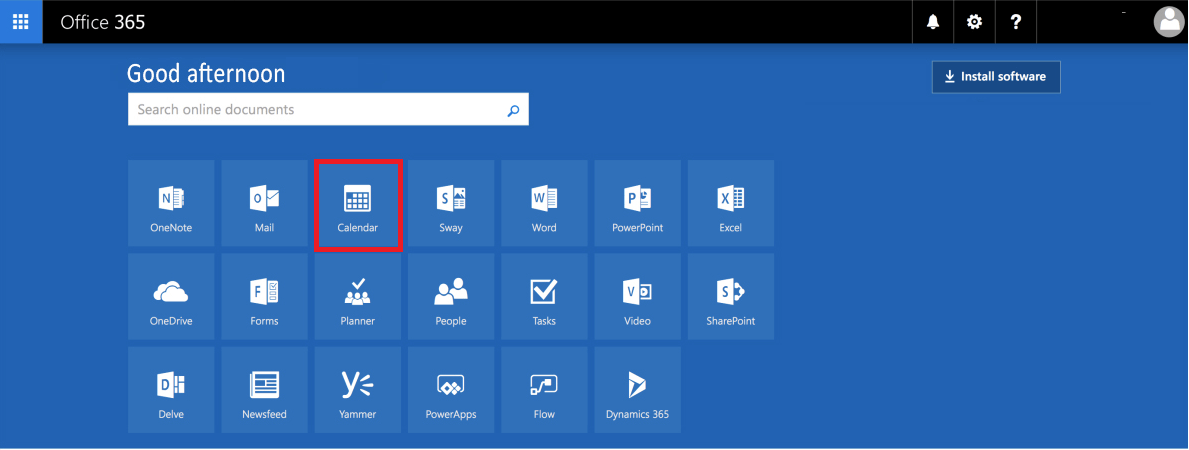The image size is (1189, 450).
Task: Open the OneDrive app tile
Action: tap(171, 297)
